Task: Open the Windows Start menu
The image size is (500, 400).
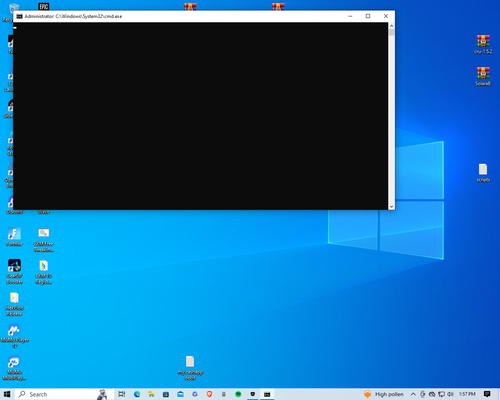Action: (7, 394)
